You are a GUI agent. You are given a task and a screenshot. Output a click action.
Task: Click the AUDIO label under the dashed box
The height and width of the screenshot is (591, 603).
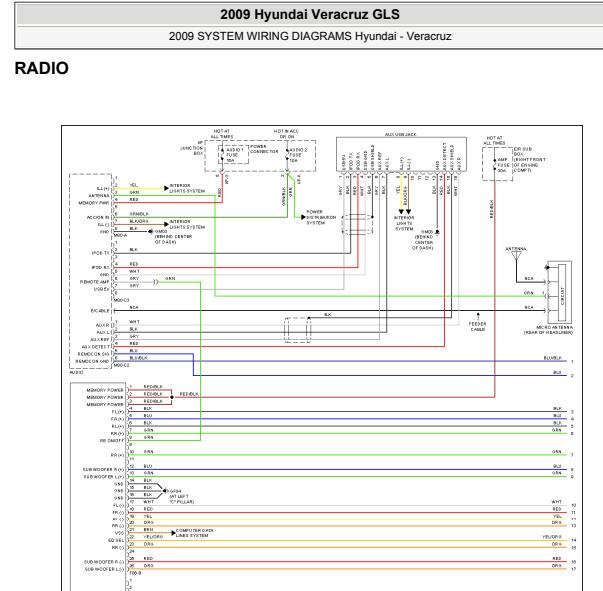(76, 372)
